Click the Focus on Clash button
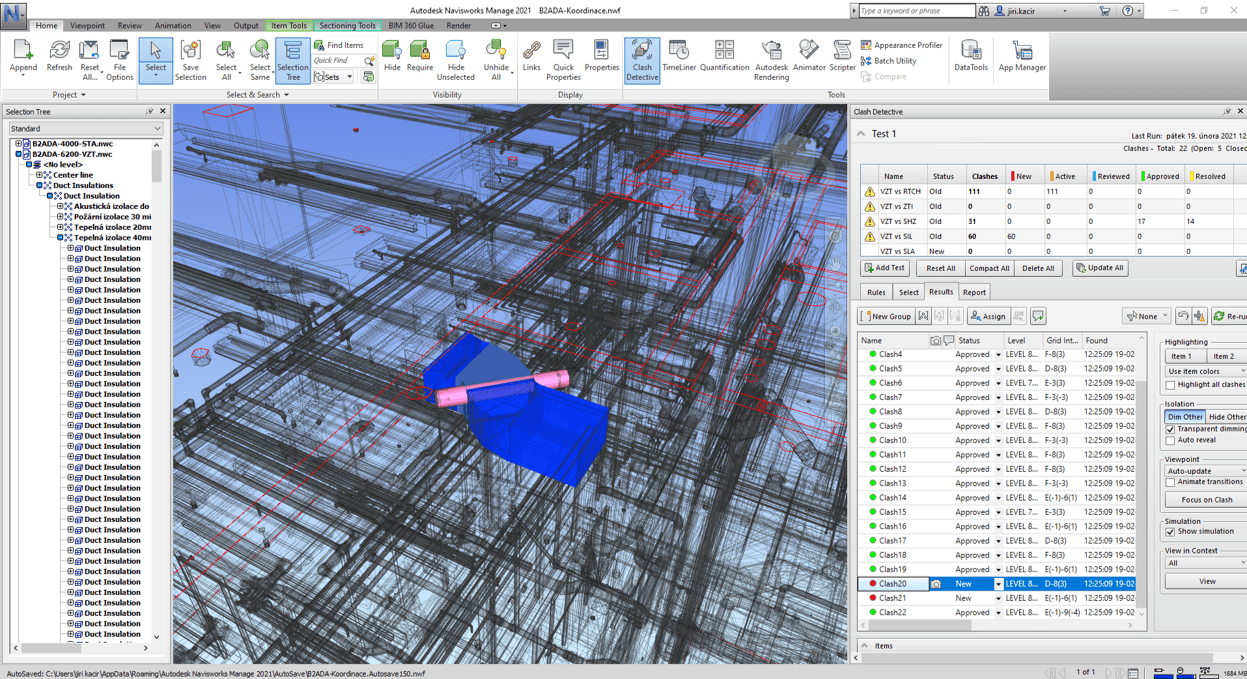Screen dimensions: 1247x679 pos(1206,500)
